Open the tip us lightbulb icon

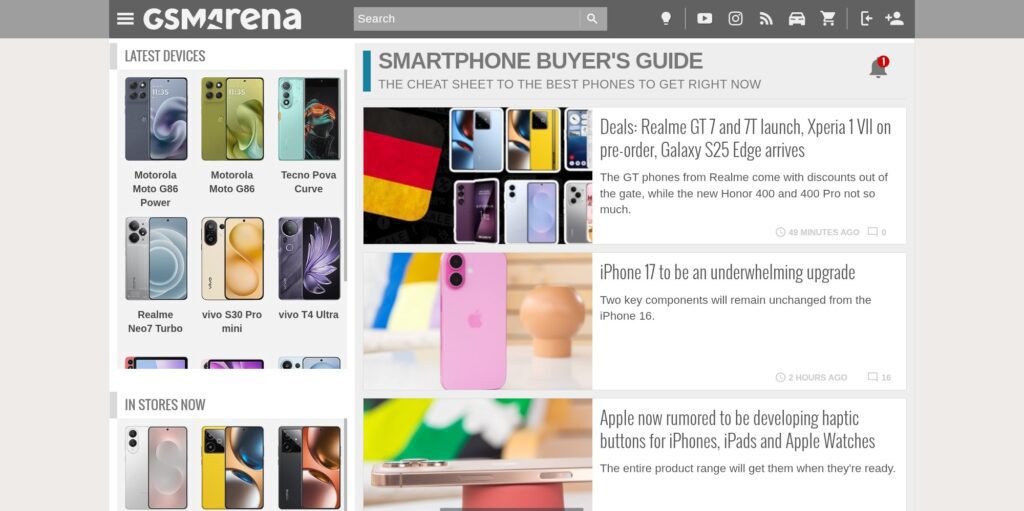coord(665,19)
